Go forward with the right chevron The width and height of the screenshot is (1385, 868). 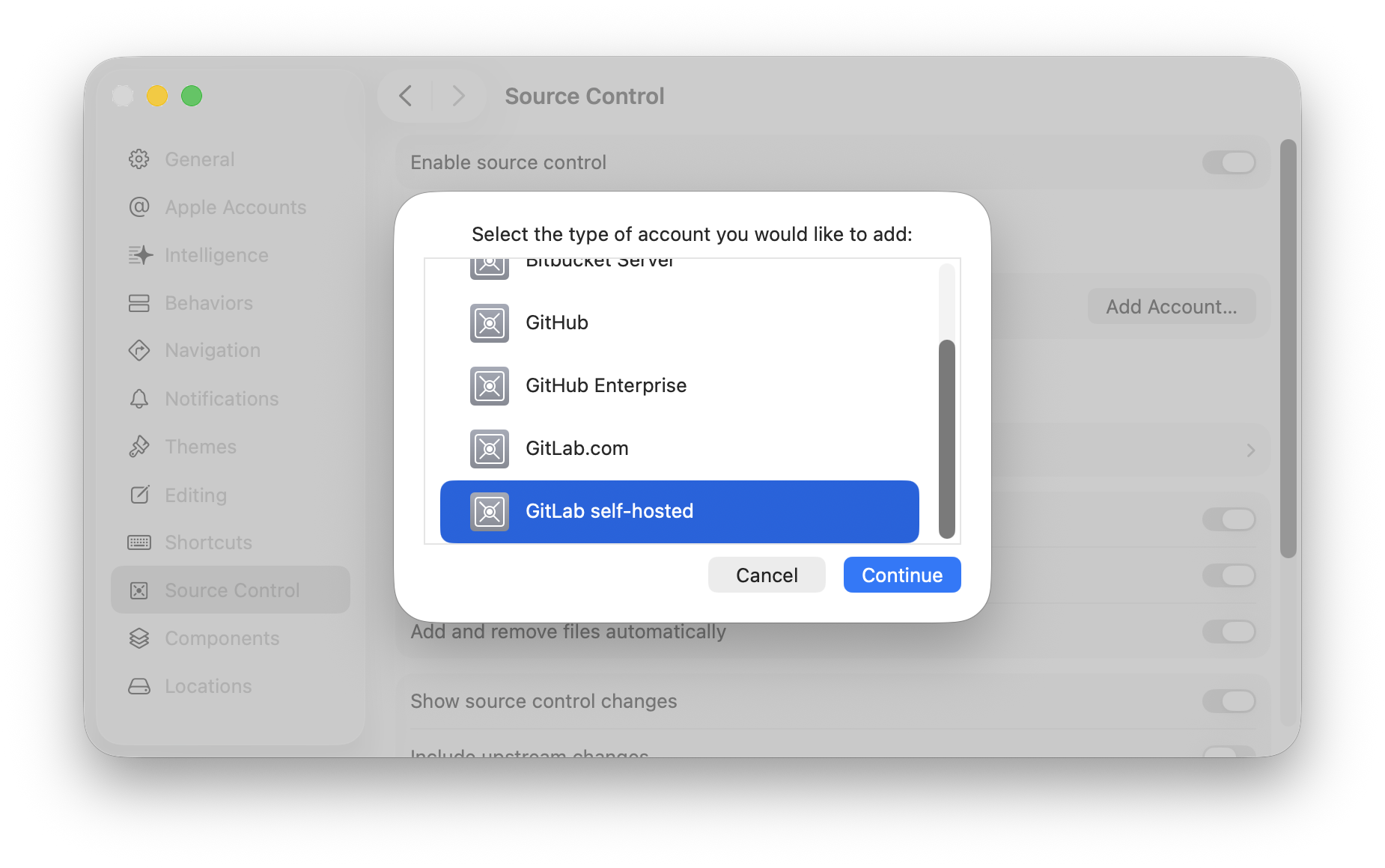point(458,96)
